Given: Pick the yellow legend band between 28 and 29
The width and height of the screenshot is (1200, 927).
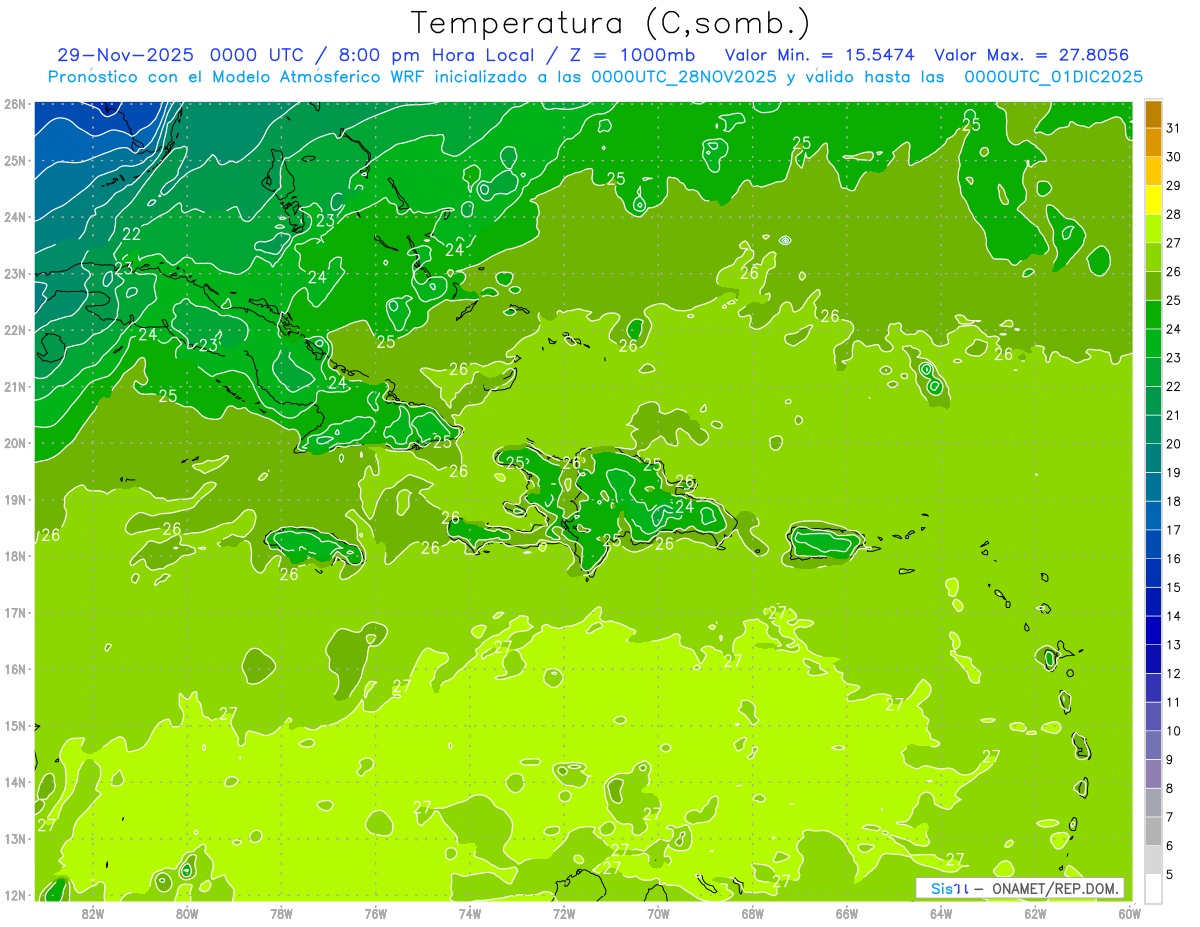Looking at the screenshot, I should pos(1153,200).
